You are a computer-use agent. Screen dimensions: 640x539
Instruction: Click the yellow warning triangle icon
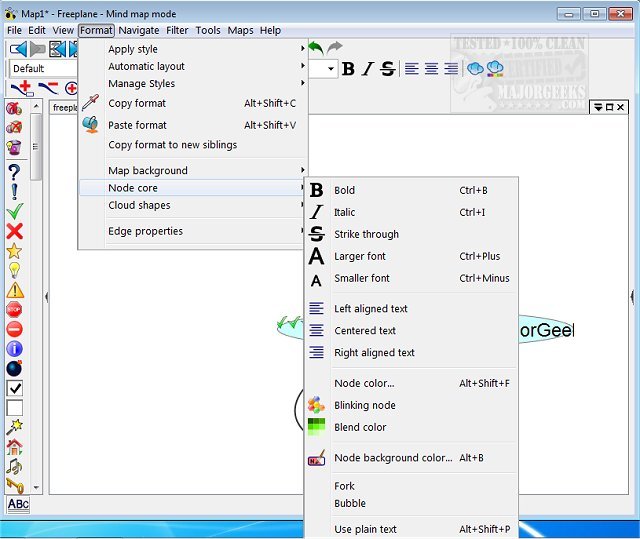click(x=15, y=290)
